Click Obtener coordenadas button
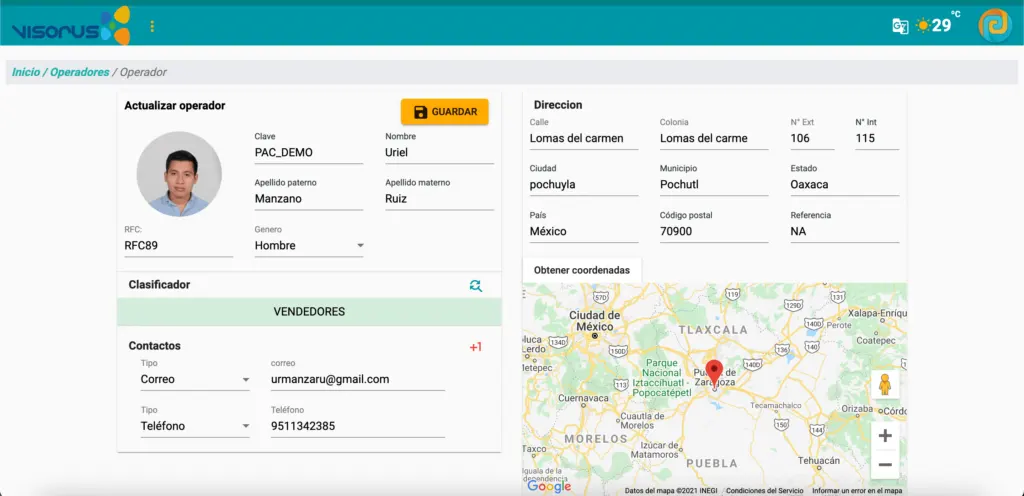 [582, 270]
